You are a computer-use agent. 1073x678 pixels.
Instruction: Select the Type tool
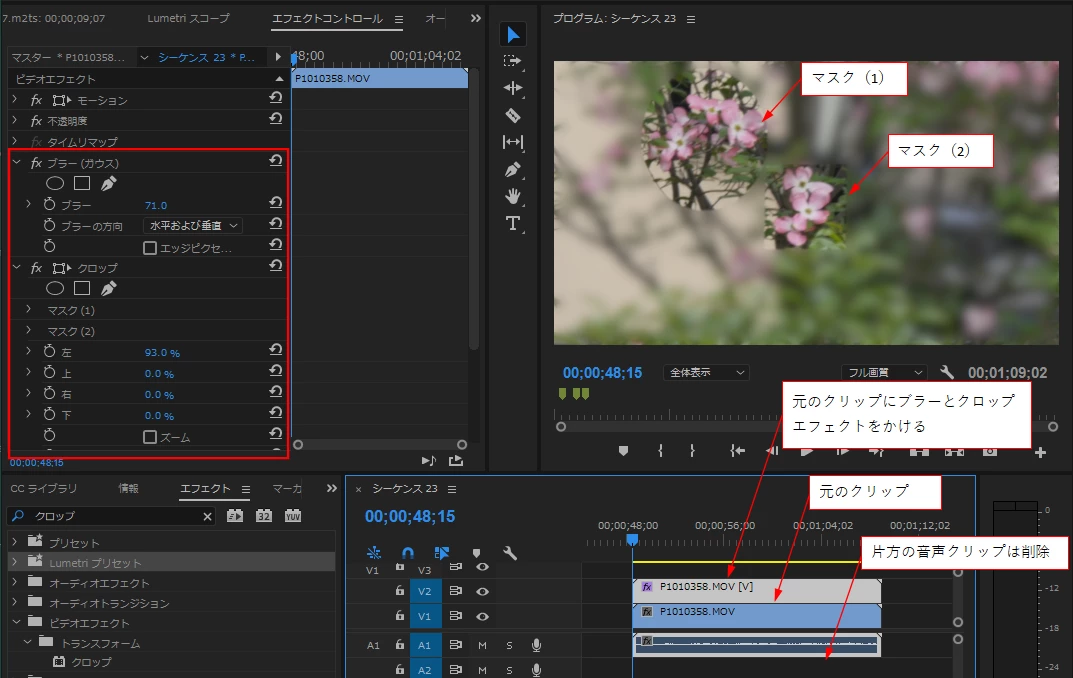pos(513,224)
